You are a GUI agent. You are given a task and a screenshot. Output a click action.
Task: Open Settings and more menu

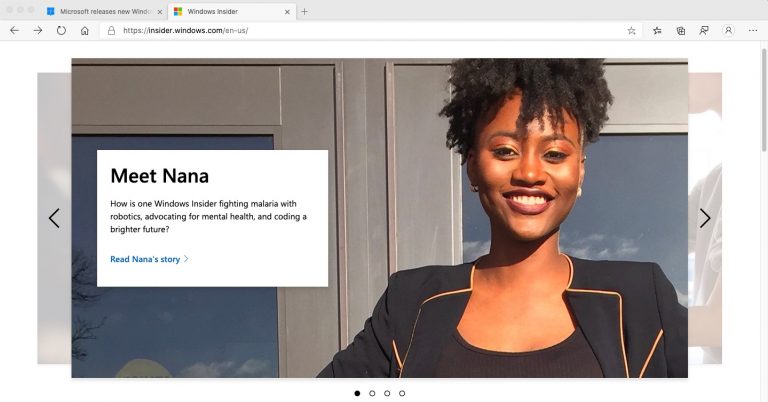753,30
